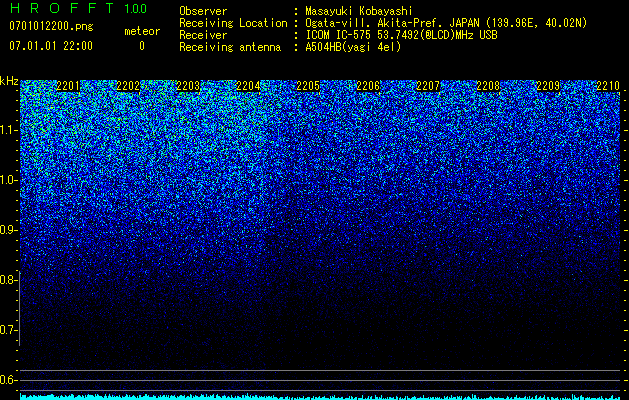
Task: Click the 2208 time marker
Action: [x=488, y=85]
